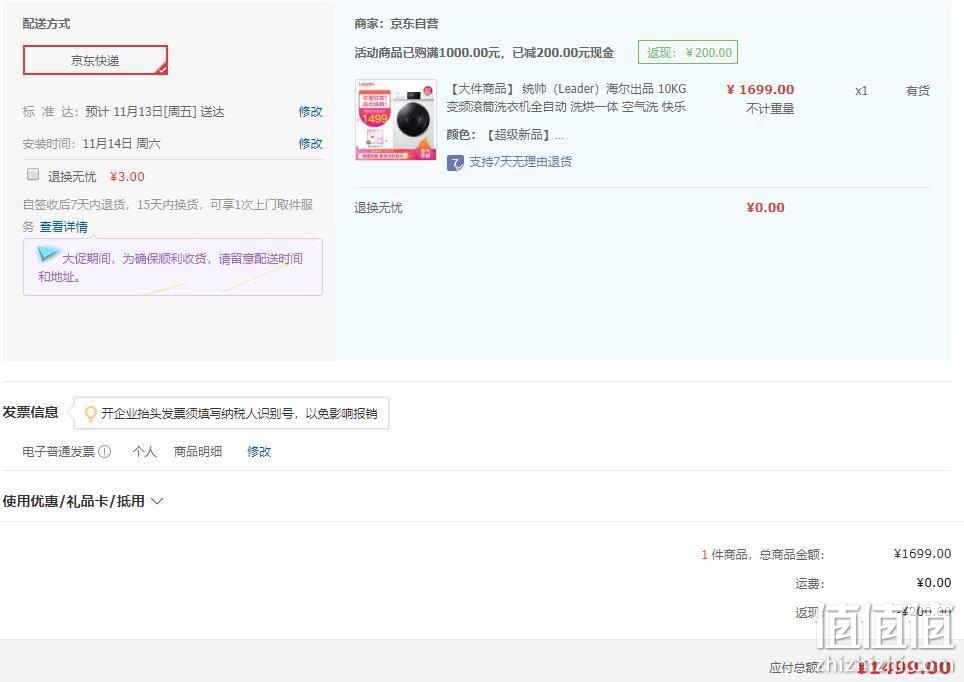Click 修改 next to 标准达 delivery date
The height and width of the screenshot is (682, 964).
pos(310,111)
